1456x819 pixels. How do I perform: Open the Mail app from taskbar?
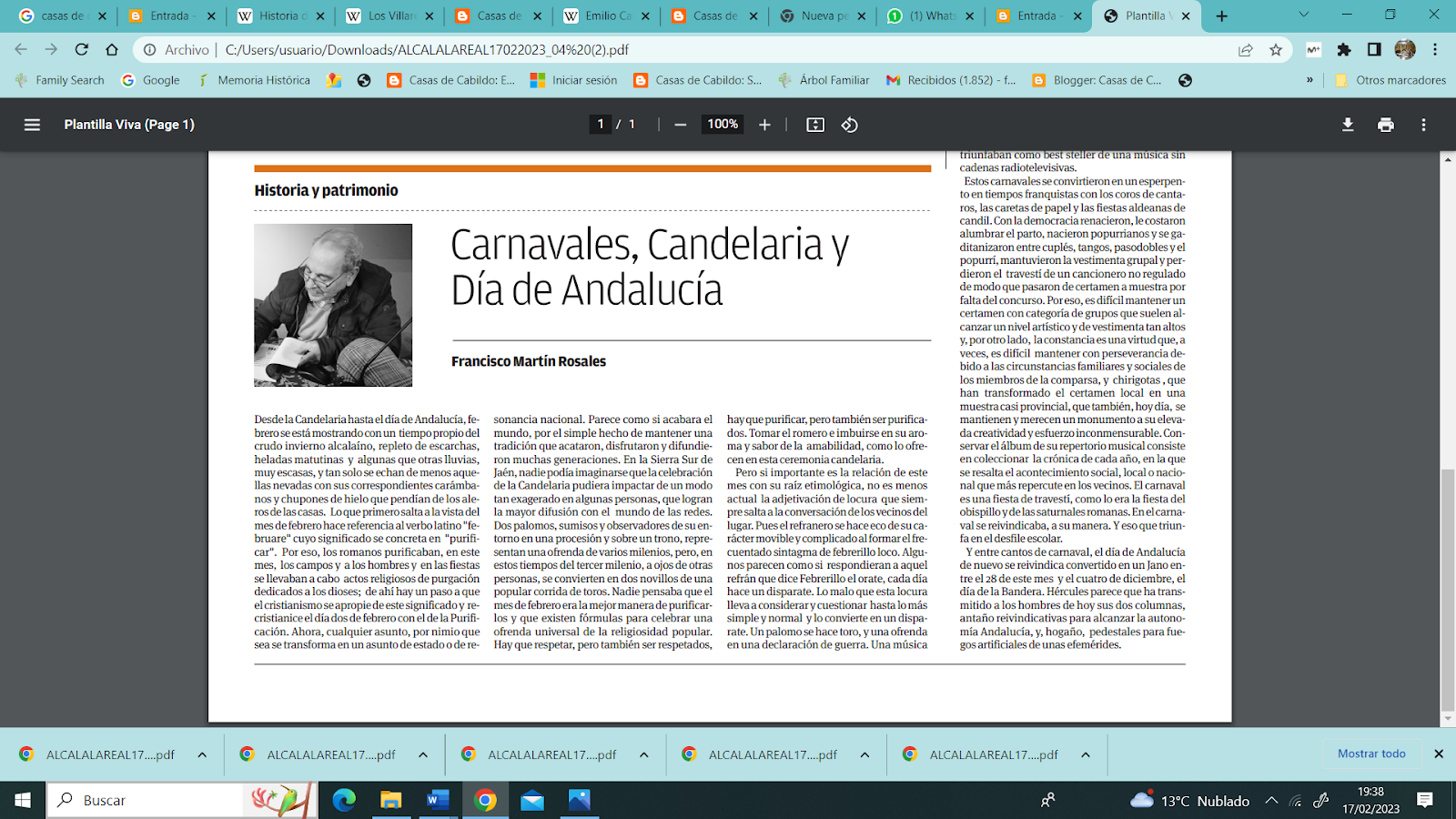[532, 800]
